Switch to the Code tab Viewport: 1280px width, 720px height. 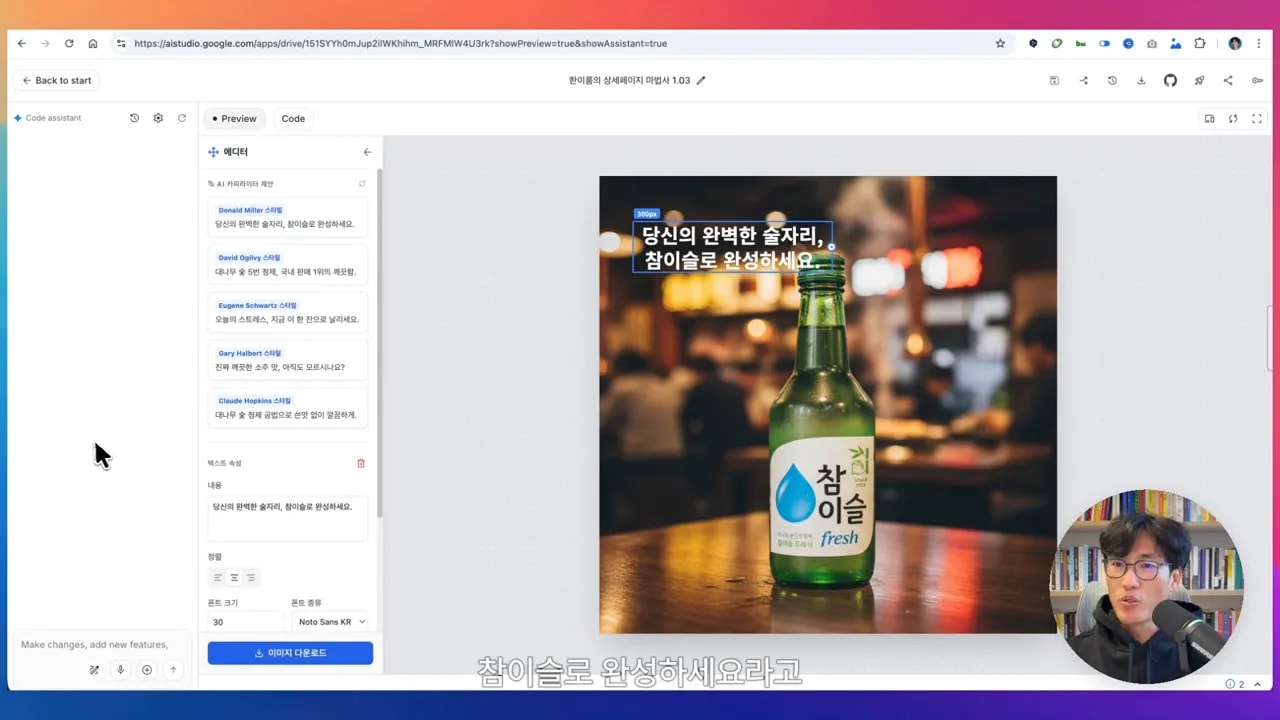coord(293,119)
